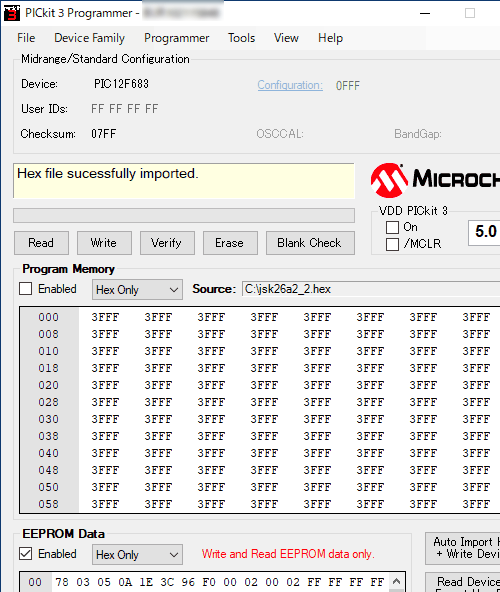The height and width of the screenshot is (592, 500).
Task: Click the Read button
Action: (41, 243)
